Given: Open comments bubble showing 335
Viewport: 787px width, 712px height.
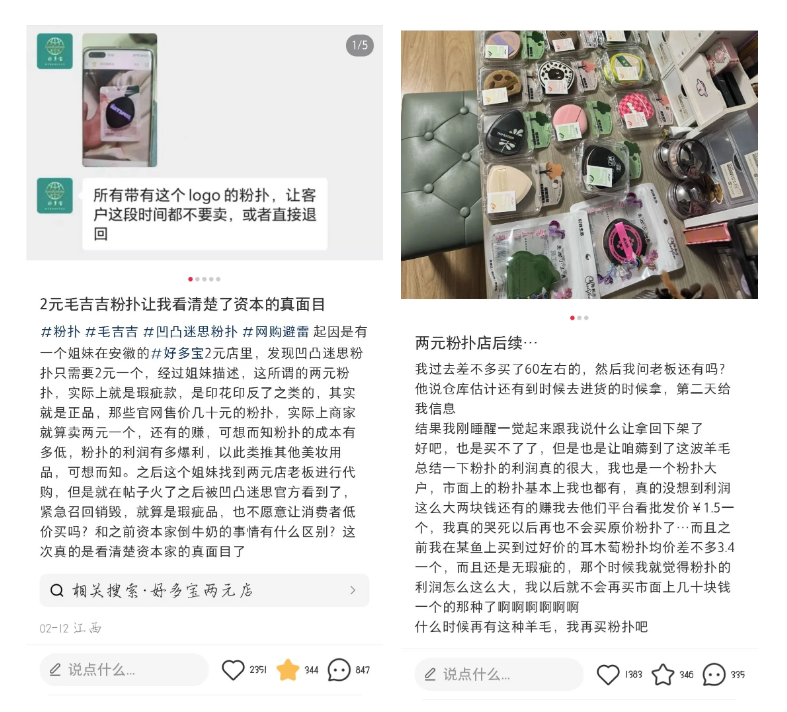Looking at the screenshot, I should coord(714,674).
